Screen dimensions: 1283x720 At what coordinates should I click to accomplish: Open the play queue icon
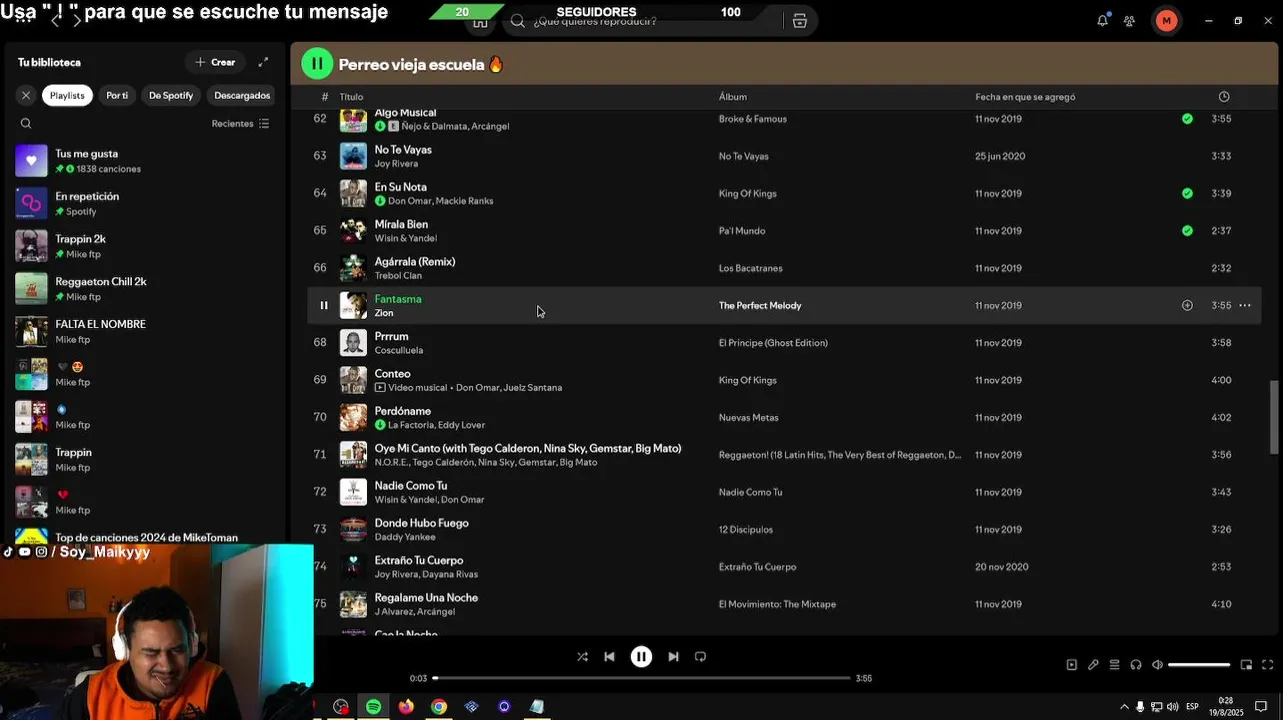pyautogui.click(x=1114, y=665)
